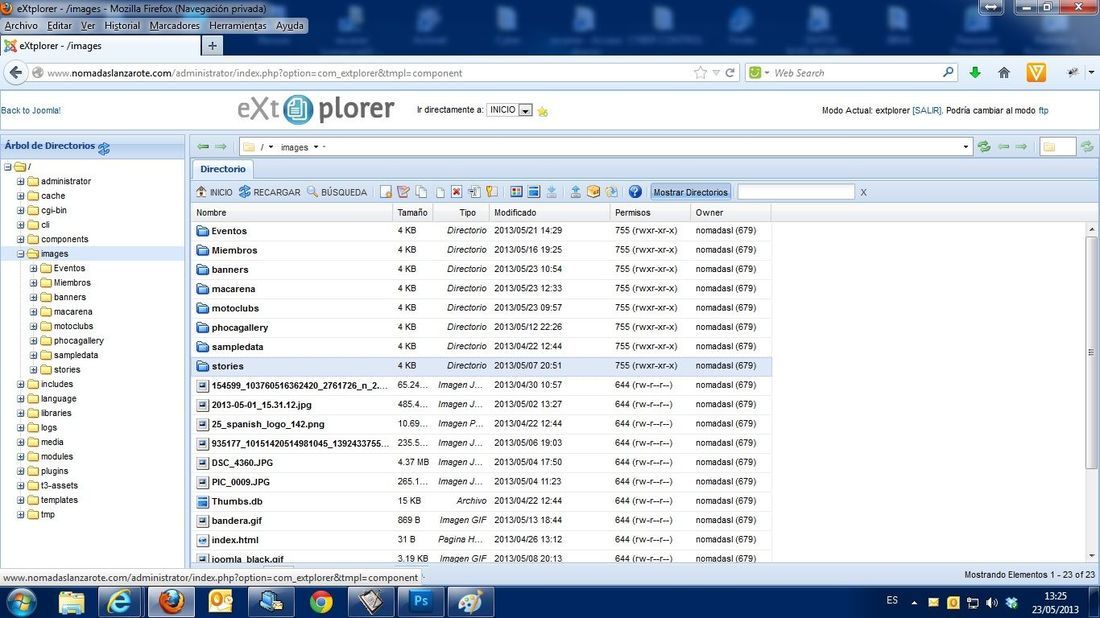Refresh the Árbol de Directorios tree icon
The height and width of the screenshot is (618, 1100).
(x=104, y=148)
